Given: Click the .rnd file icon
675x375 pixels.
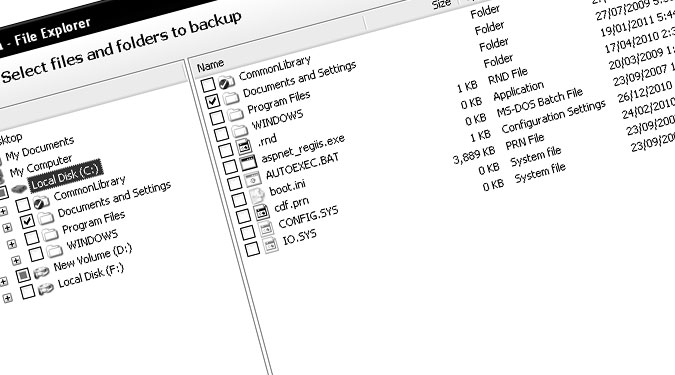Looking at the screenshot, I should (x=244, y=147).
